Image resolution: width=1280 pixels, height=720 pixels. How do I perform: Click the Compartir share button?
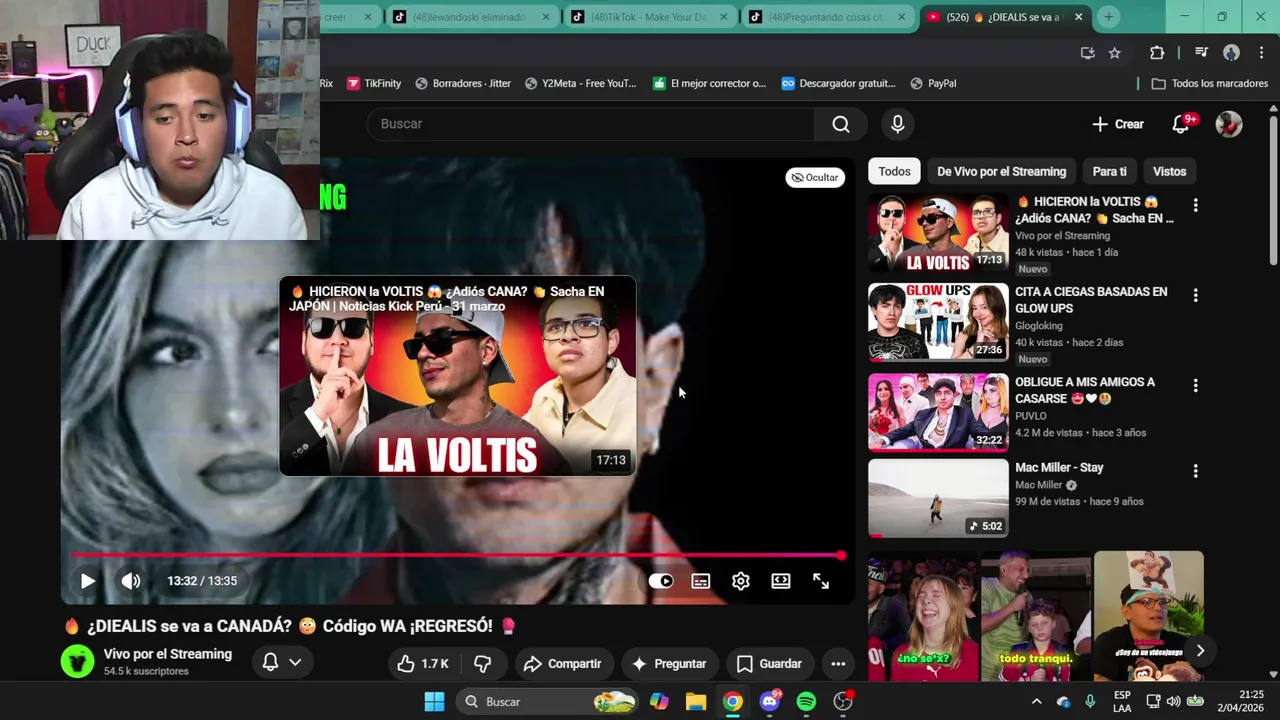[x=562, y=664]
